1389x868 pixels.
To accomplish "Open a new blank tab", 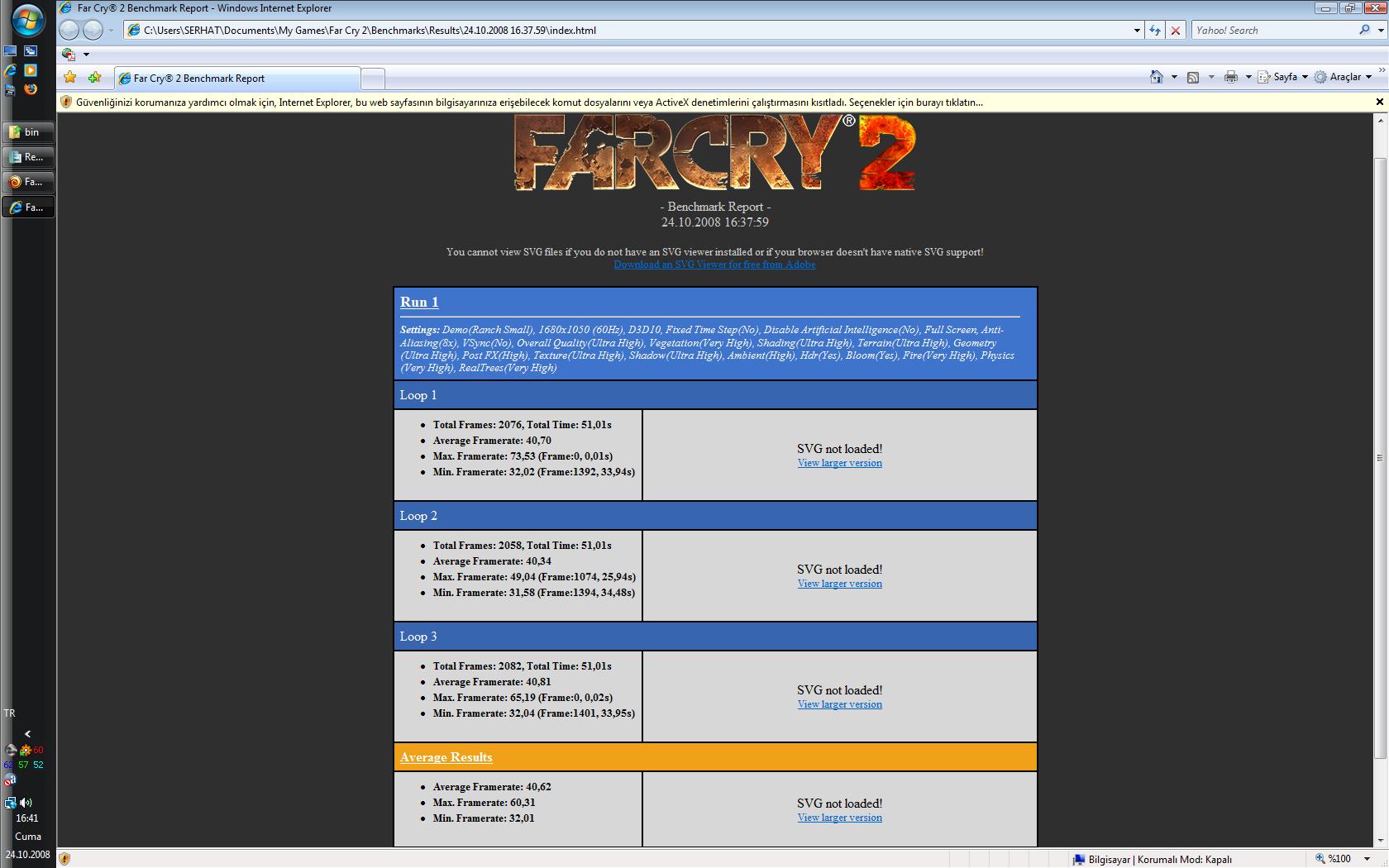I will click(x=373, y=79).
